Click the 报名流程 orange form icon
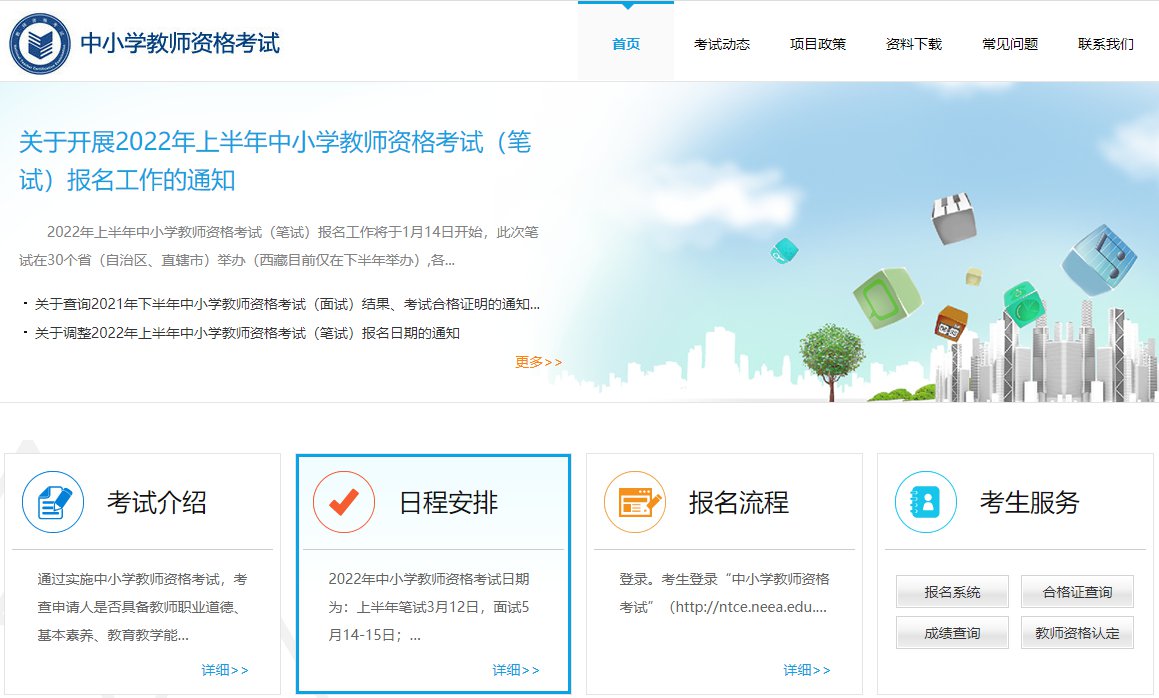Screen dimensions: 1159x698 pyautogui.click(x=635, y=502)
